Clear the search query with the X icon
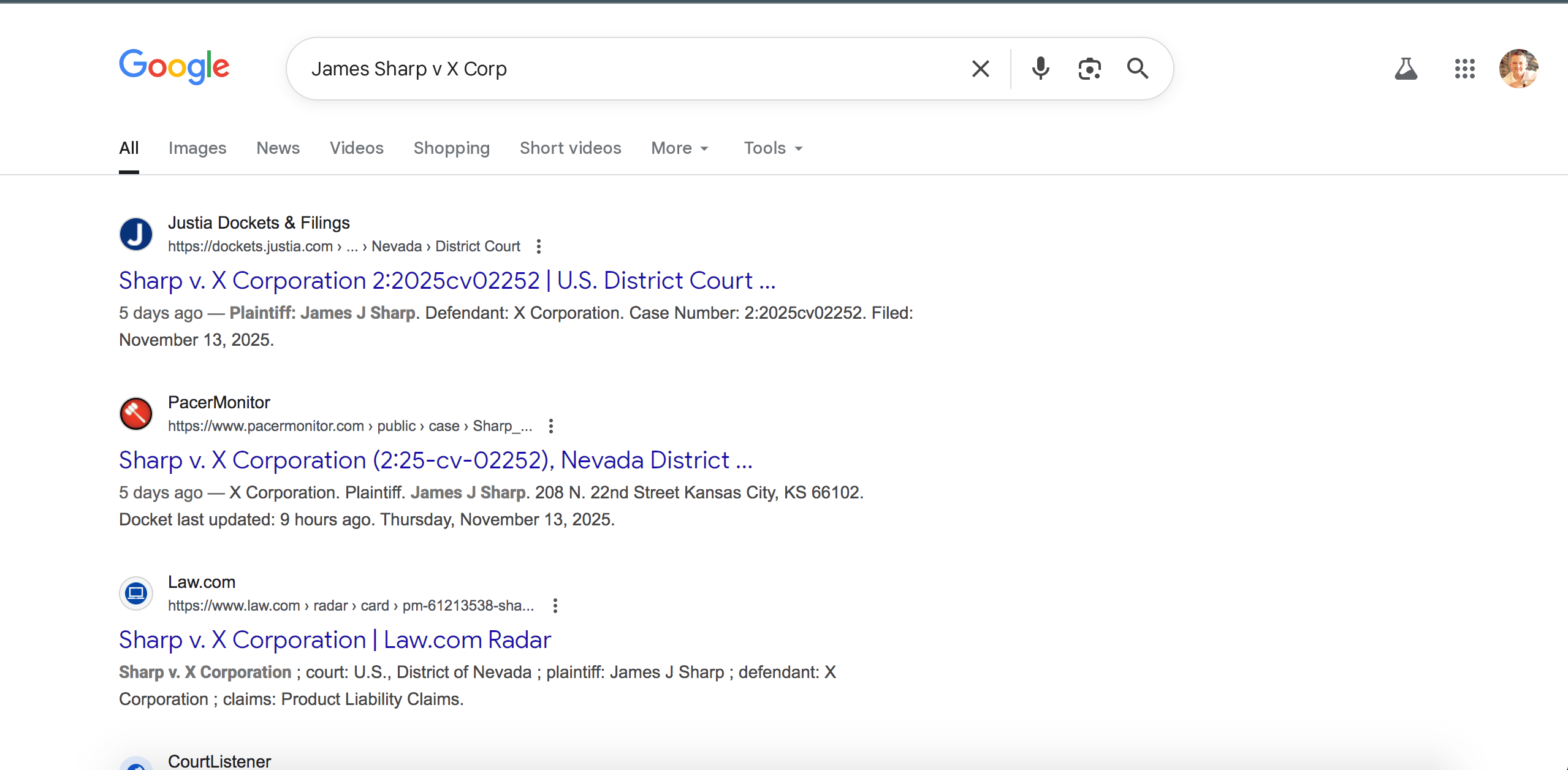The height and width of the screenshot is (770, 1568). pos(980,69)
